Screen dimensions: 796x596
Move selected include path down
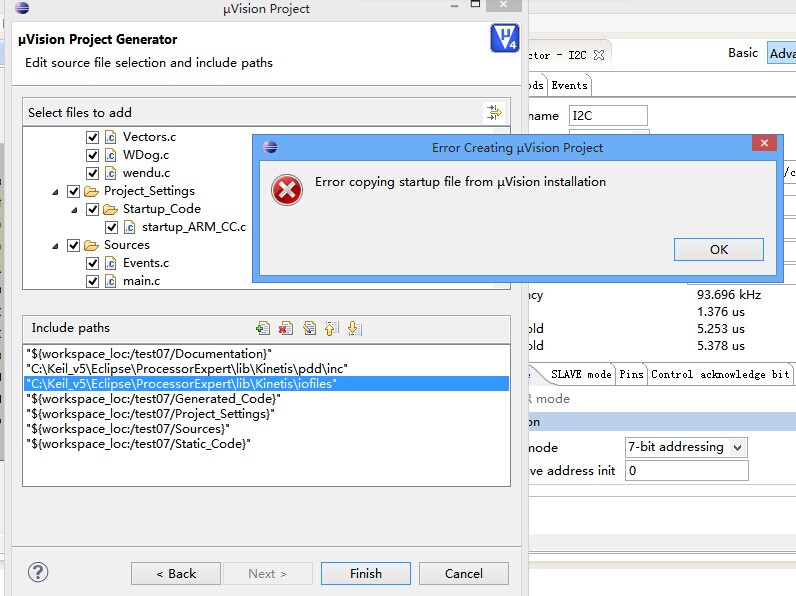click(354, 328)
